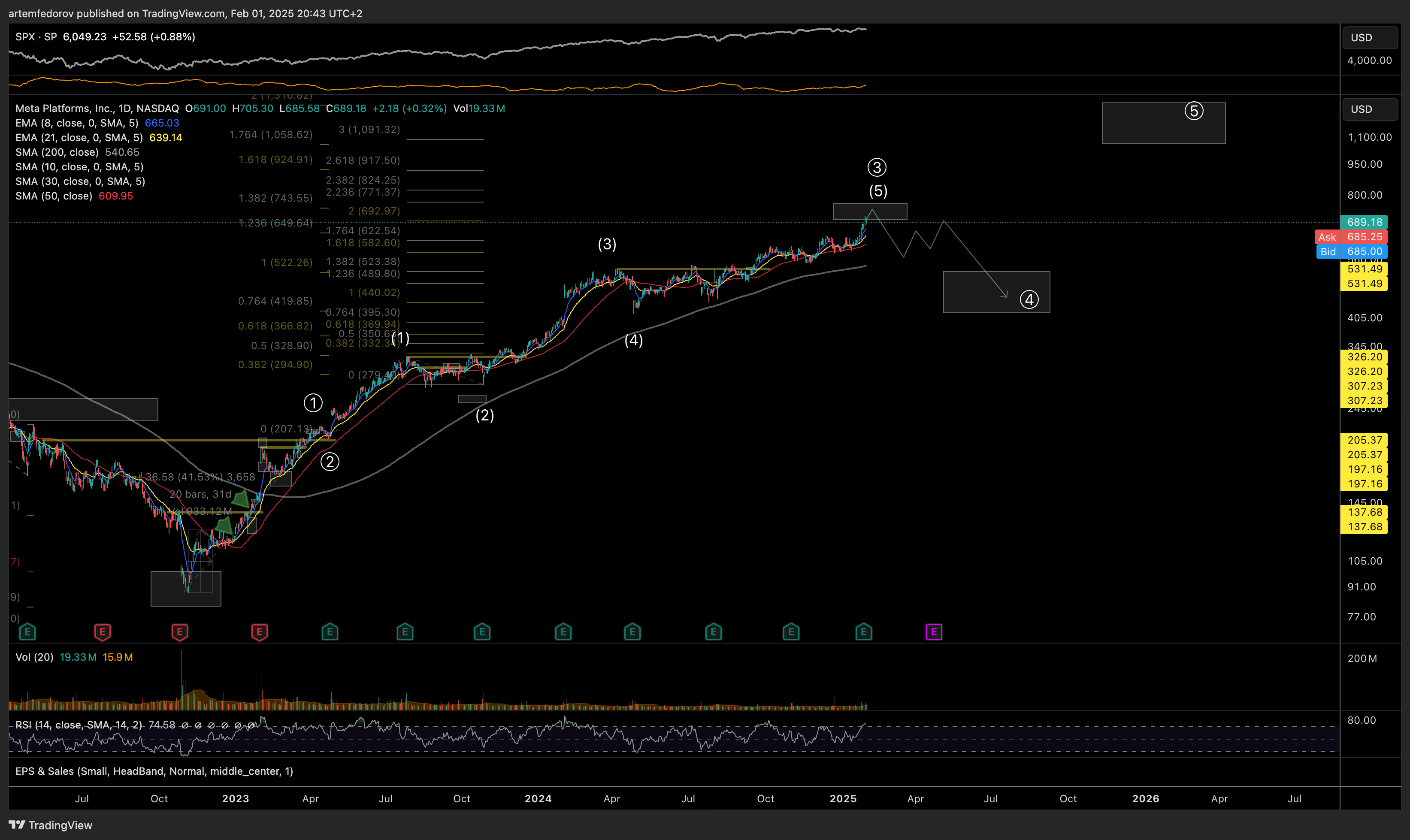This screenshot has height=840, width=1410.
Task: Select the EMA (8, close) indicator legend
Action: [77, 123]
